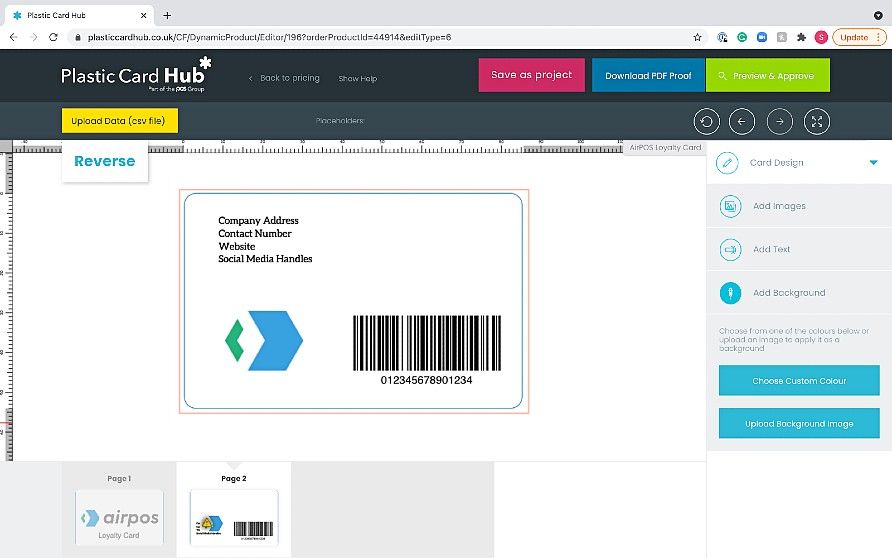Open the browser extensions puzzle icon
The image size is (892, 558).
point(801,37)
